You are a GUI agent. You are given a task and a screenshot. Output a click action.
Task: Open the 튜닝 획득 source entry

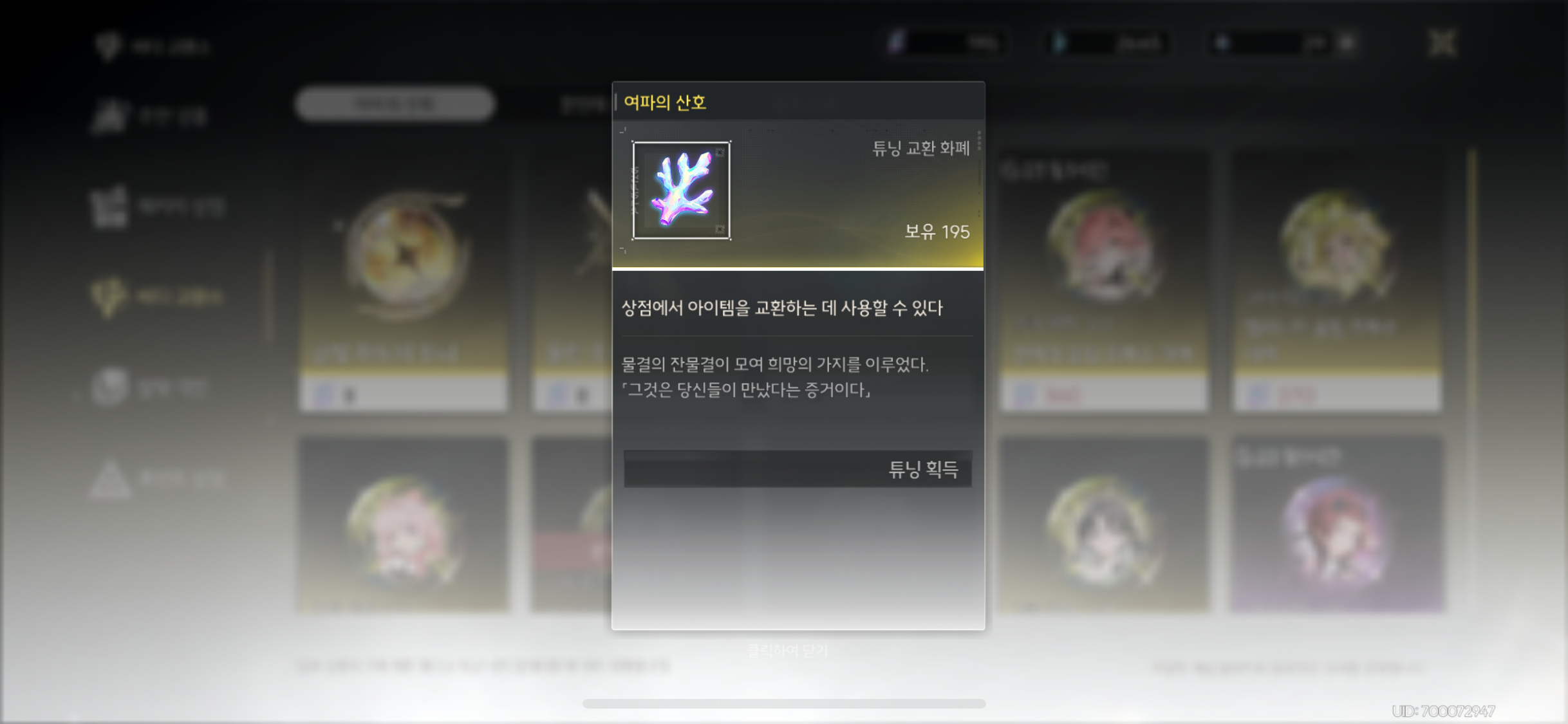click(798, 469)
